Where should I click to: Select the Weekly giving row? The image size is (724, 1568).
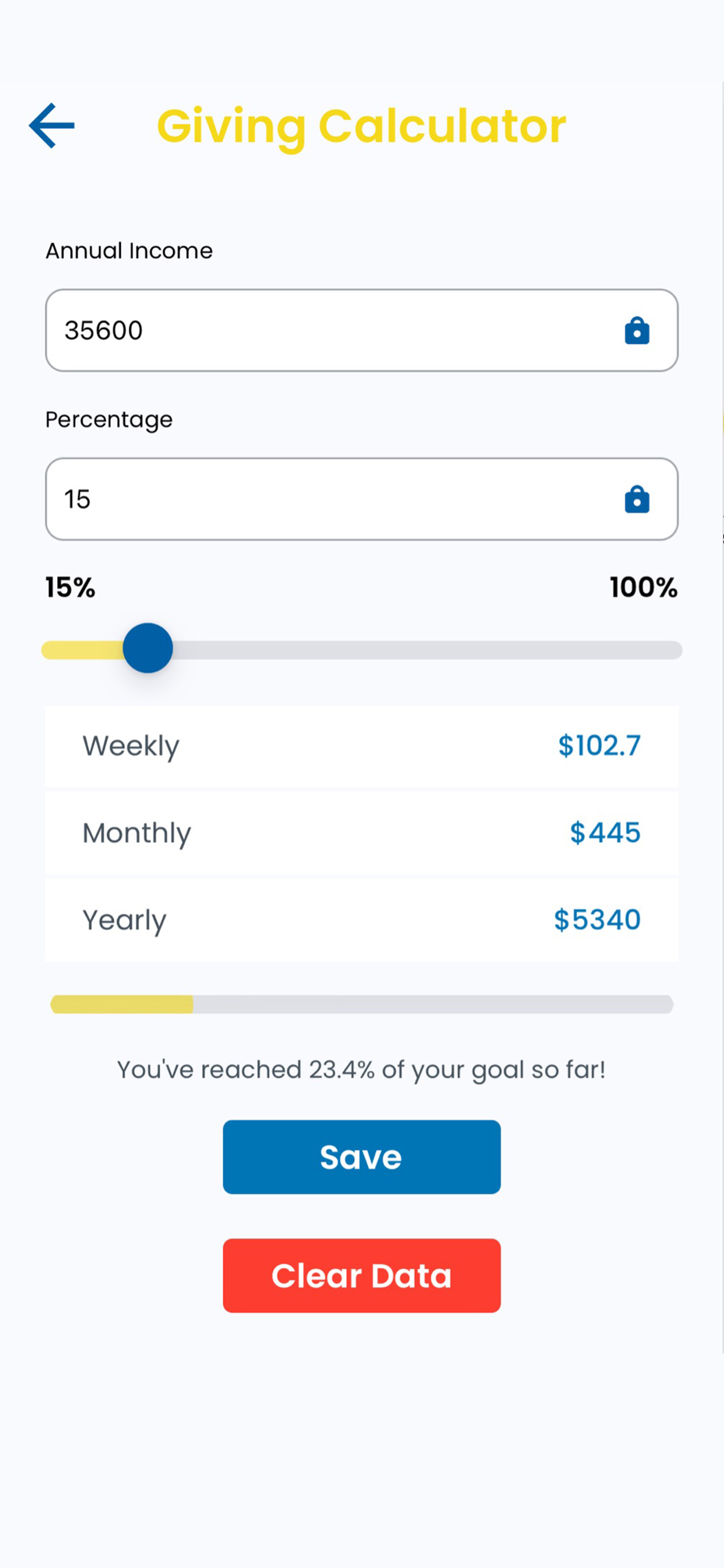[361, 746]
